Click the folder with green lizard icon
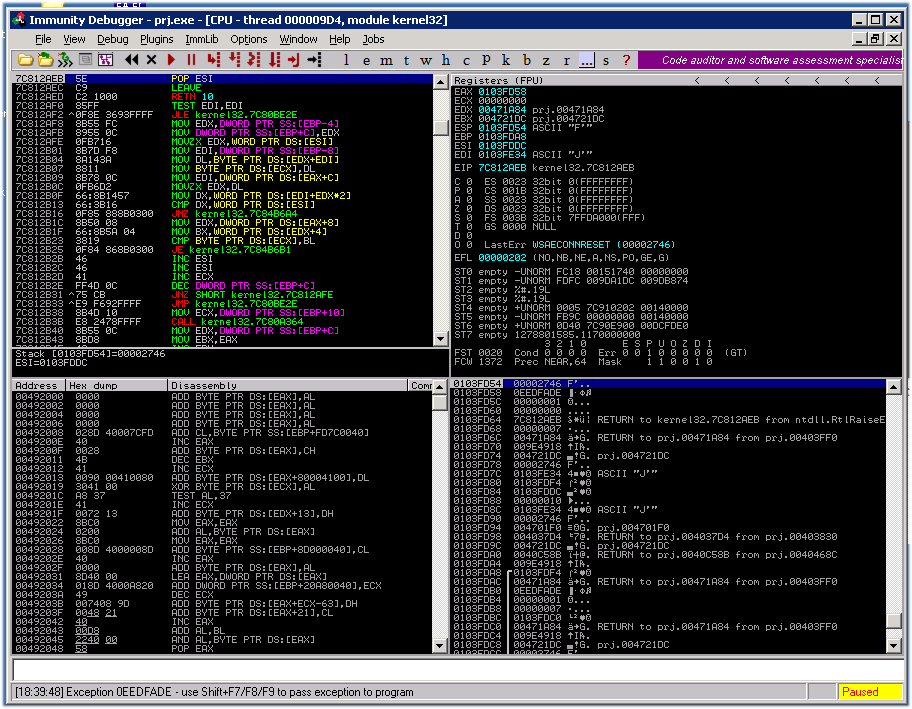912x709 pixels. coord(45,60)
